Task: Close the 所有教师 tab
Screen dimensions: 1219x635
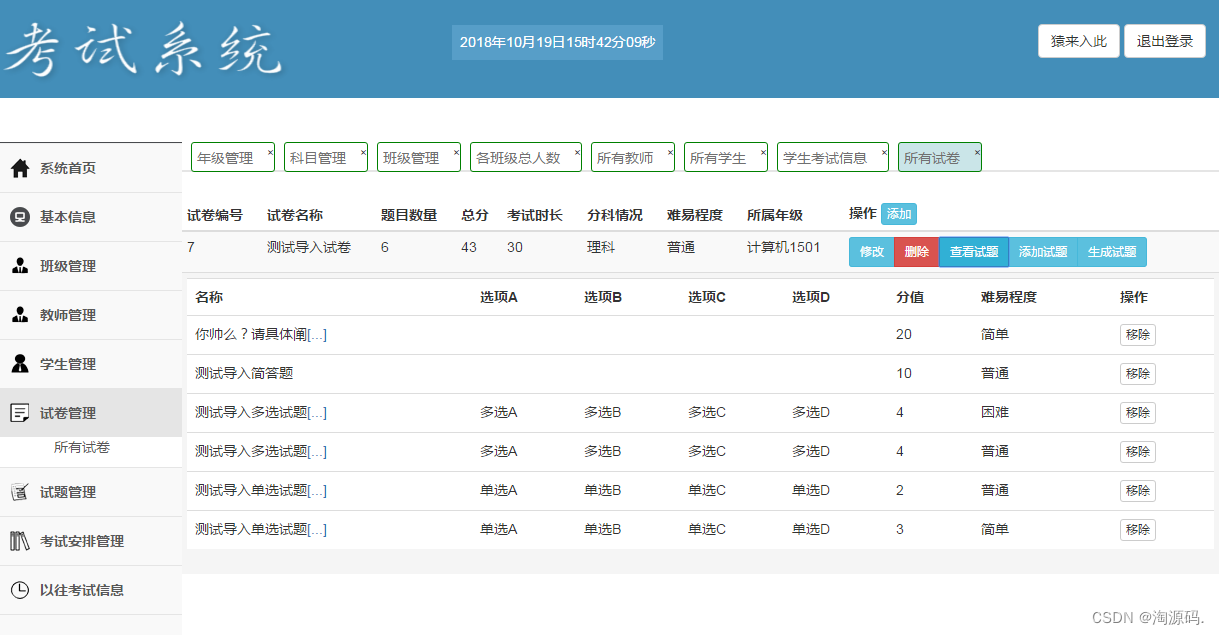Action: [x=670, y=152]
